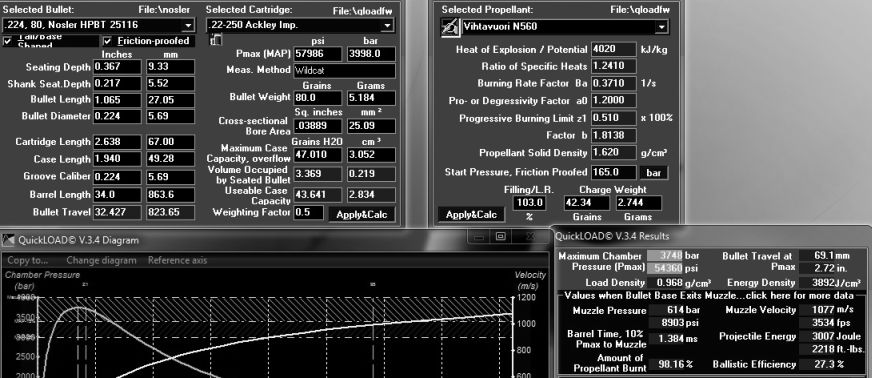Maximize the QuickLOAD Diagram window
This screenshot has height=378, width=872.
501,236
